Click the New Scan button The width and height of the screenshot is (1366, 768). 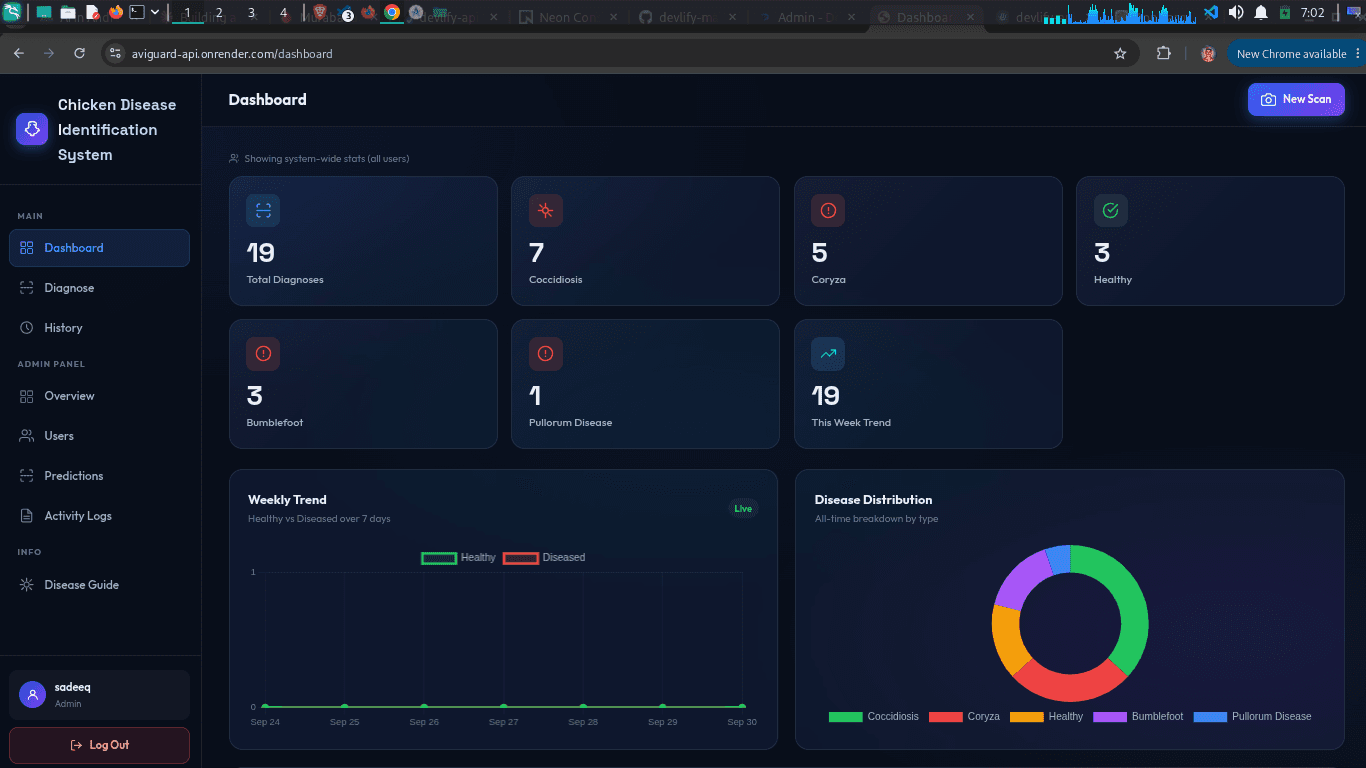pyautogui.click(x=1296, y=99)
